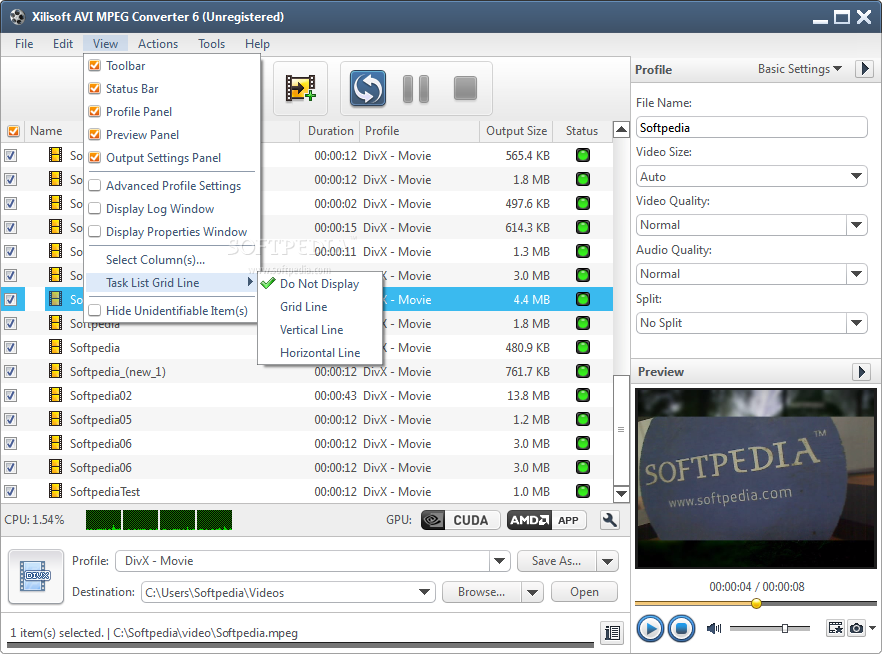Collapse the Preview panel arrow button
Screen dimensions: 882x654
[x=861, y=372]
